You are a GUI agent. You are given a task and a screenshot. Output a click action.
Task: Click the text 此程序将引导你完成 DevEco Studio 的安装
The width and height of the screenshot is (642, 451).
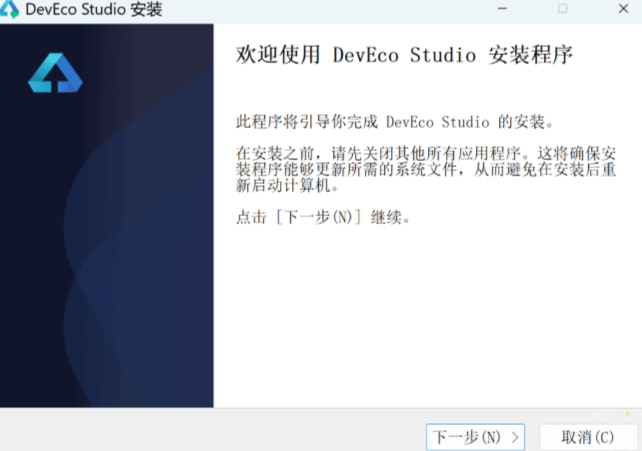[395, 122]
